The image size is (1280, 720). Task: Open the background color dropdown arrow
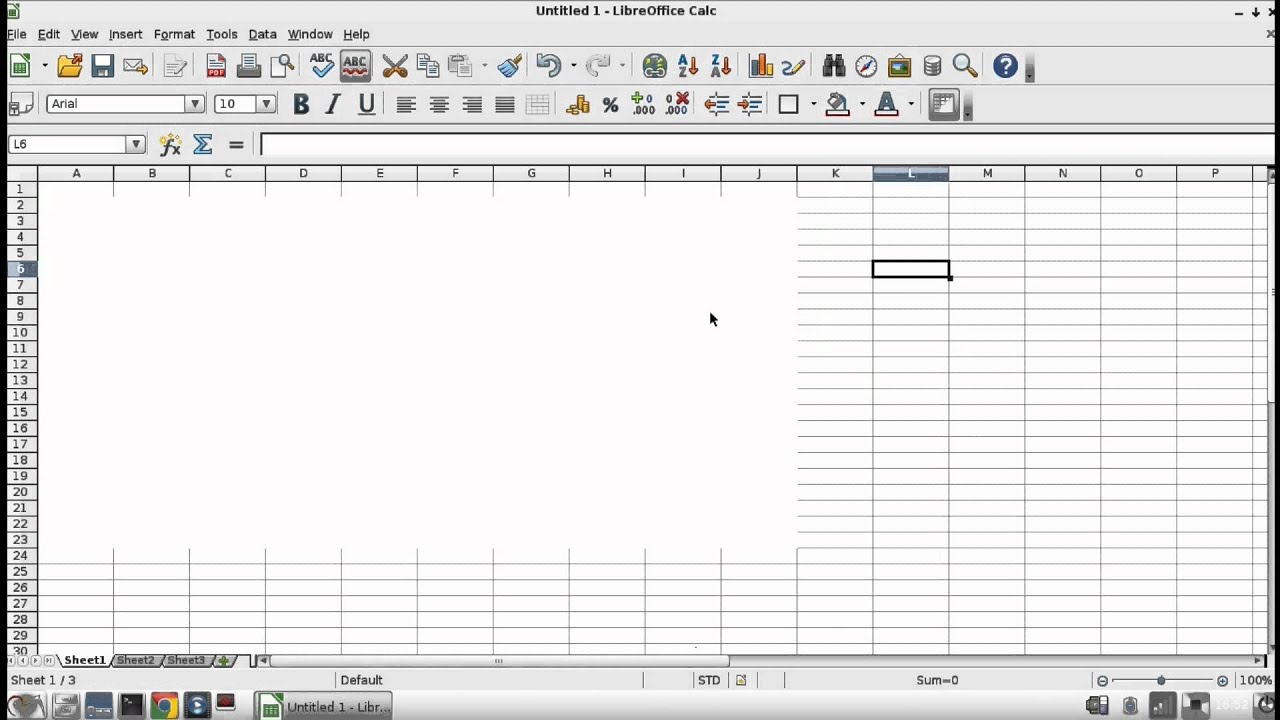862,104
